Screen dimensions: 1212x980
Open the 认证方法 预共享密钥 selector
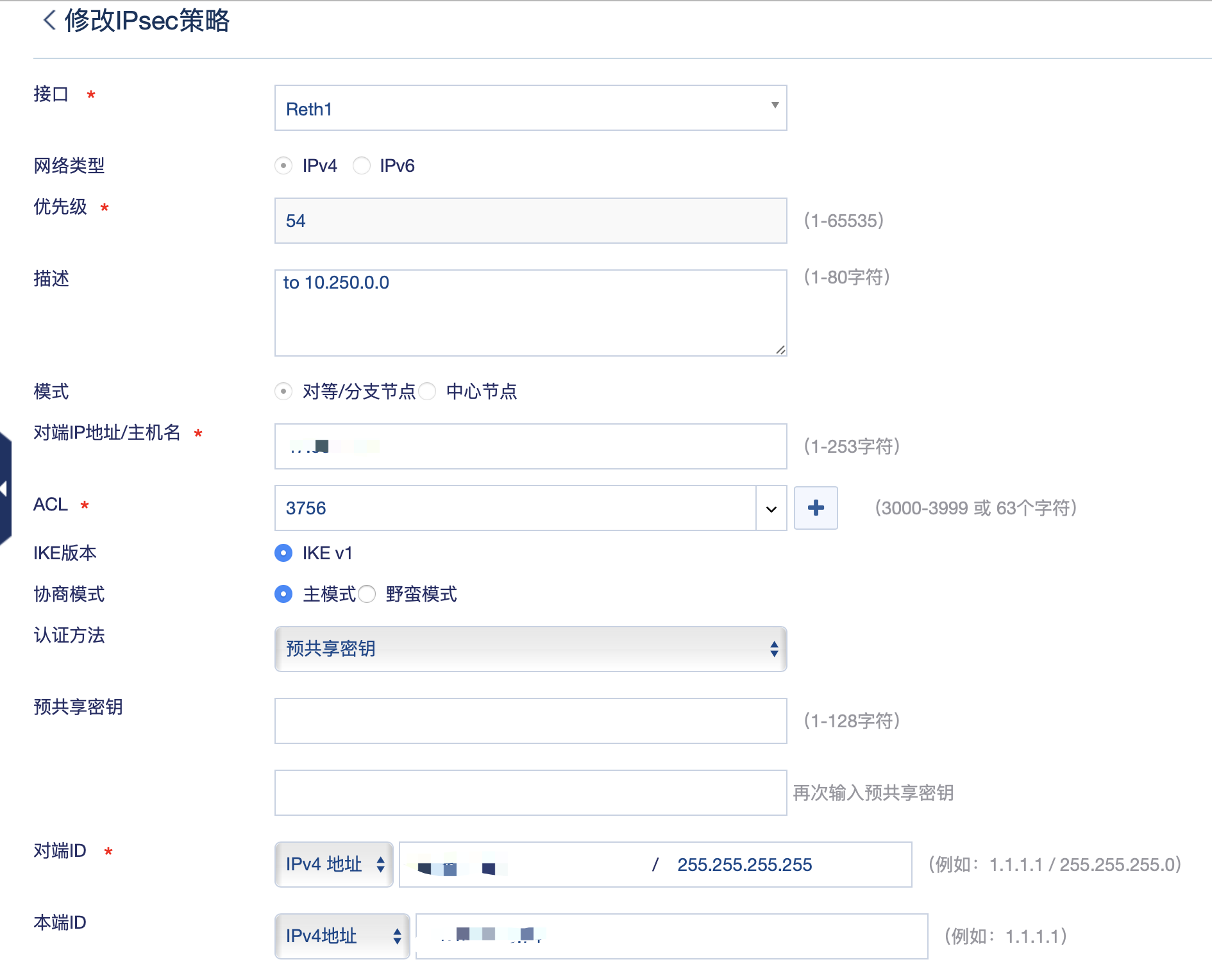click(x=530, y=649)
